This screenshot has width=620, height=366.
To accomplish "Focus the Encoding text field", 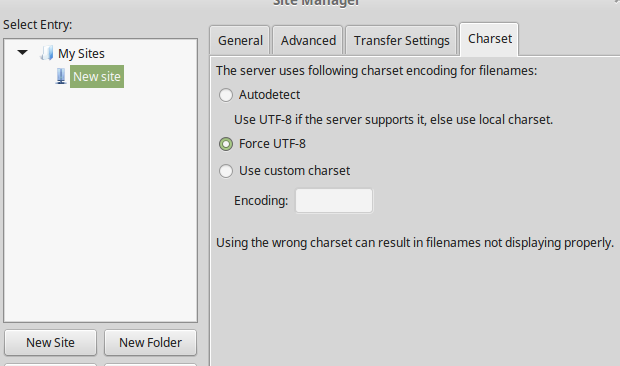I will (x=334, y=200).
